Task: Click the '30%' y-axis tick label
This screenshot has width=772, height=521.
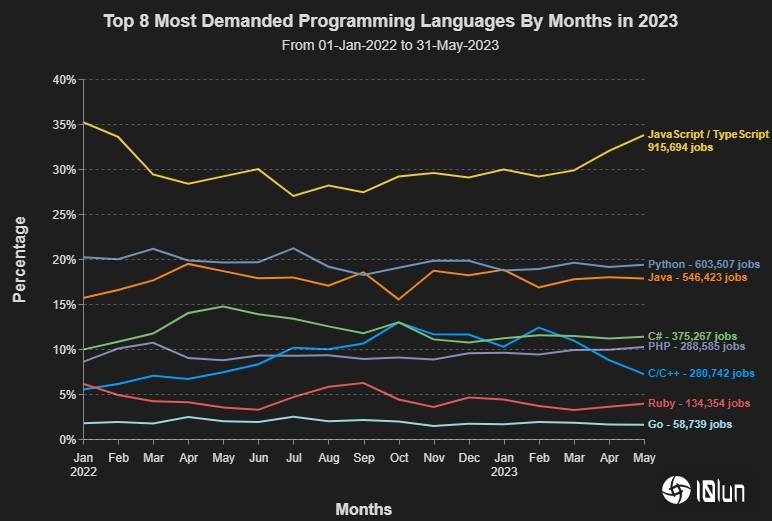Action: pos(64,170)
